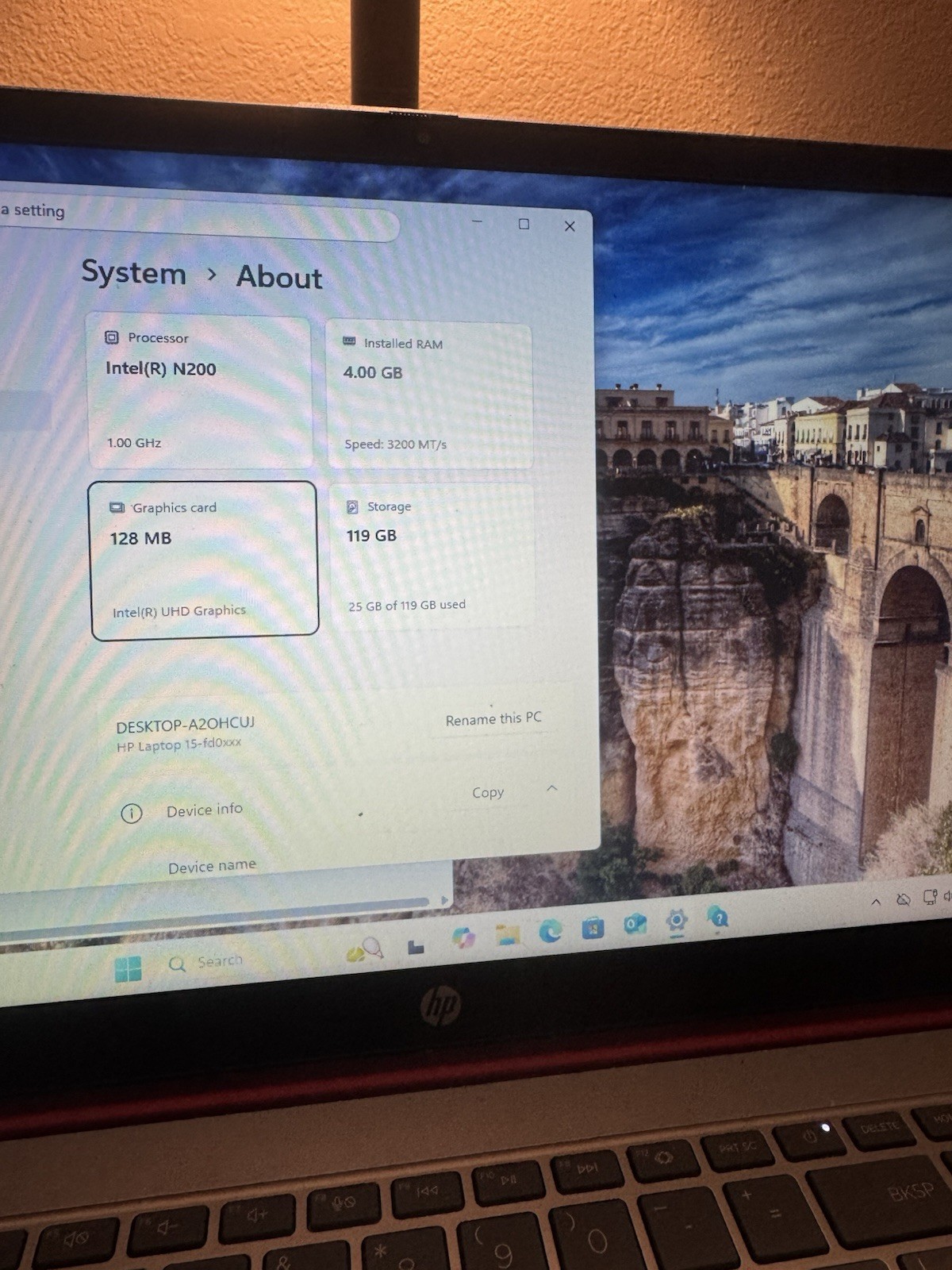Open Microsoft Store from the taskbar
The height and width of the screenshot is (1270, 952).
click(x=593, y=927)
